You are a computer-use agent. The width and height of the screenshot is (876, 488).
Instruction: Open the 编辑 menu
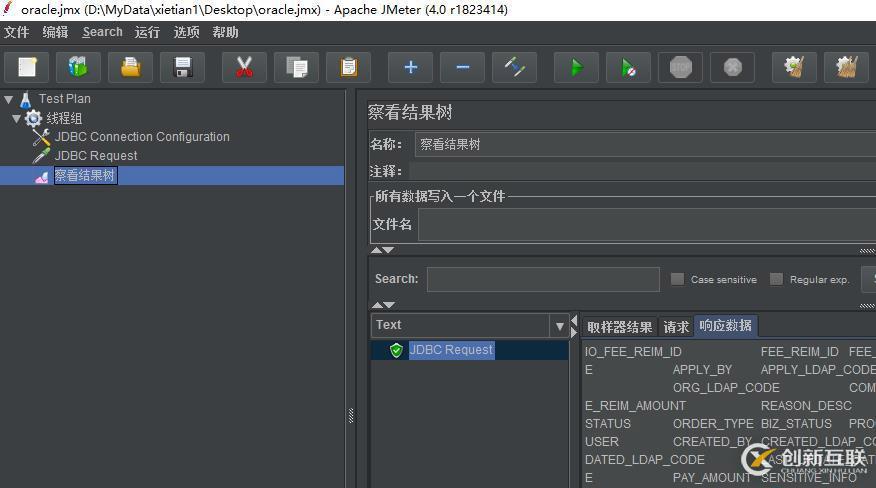(55, 32)
